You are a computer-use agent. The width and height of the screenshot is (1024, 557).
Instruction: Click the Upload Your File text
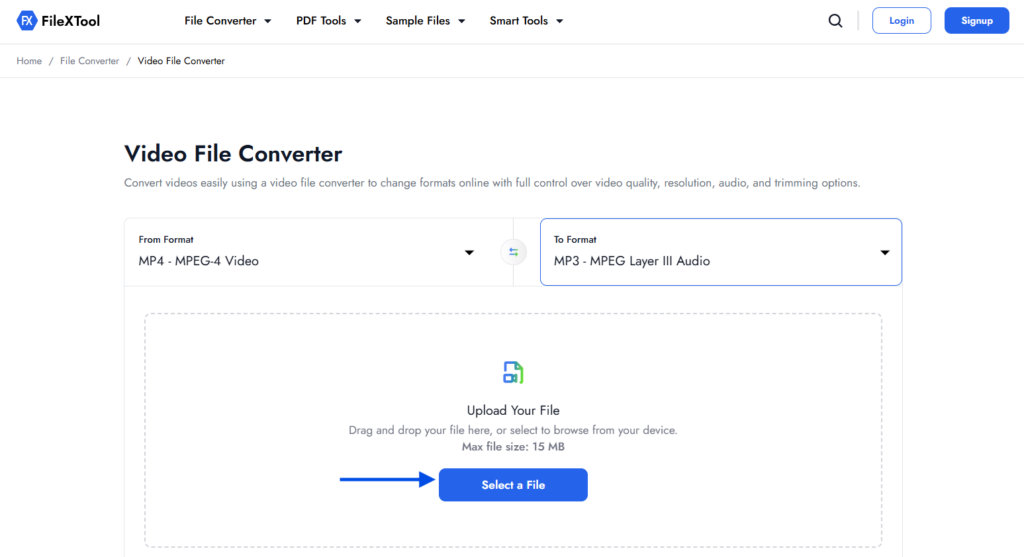point(513,410)
